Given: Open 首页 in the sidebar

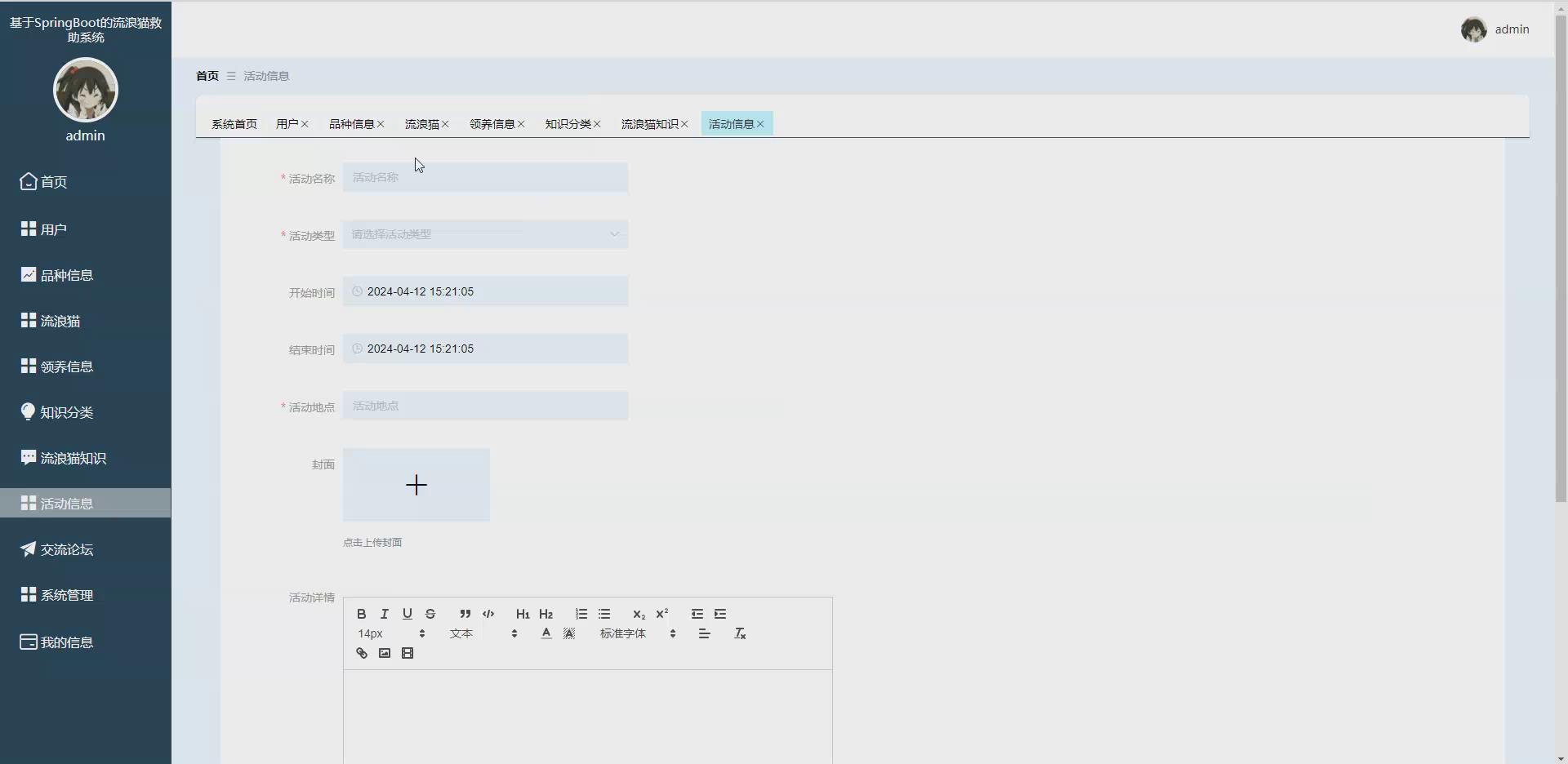Looking at the screenshot, I should pos(86,182).
